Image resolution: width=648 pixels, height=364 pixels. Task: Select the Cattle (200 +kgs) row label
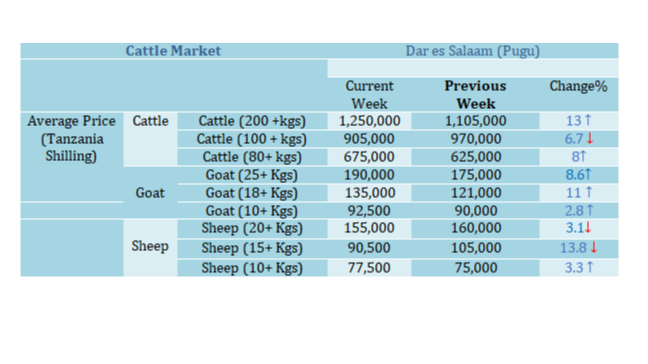pyautogui.click(x=252, y=121)
